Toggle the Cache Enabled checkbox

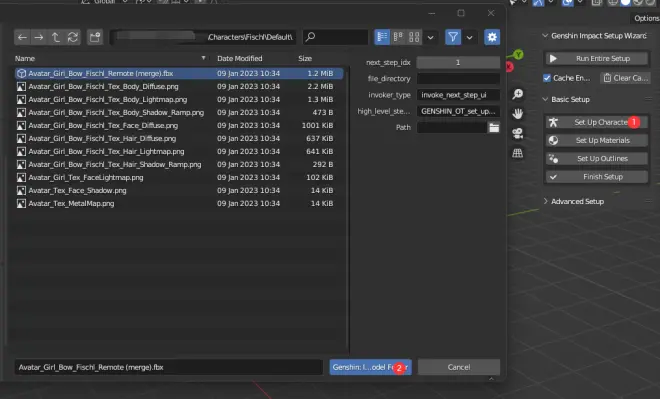pyautogui.click(x=547, y=78)
